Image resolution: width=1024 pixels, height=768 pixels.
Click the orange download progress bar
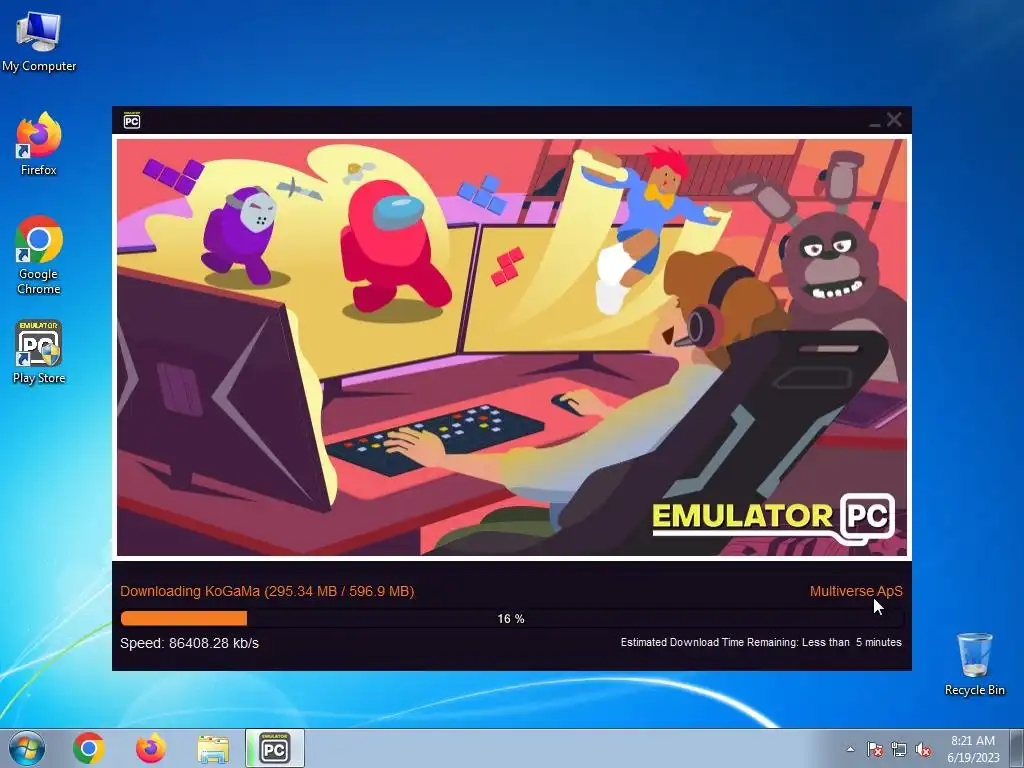click(x=512, y=618)
